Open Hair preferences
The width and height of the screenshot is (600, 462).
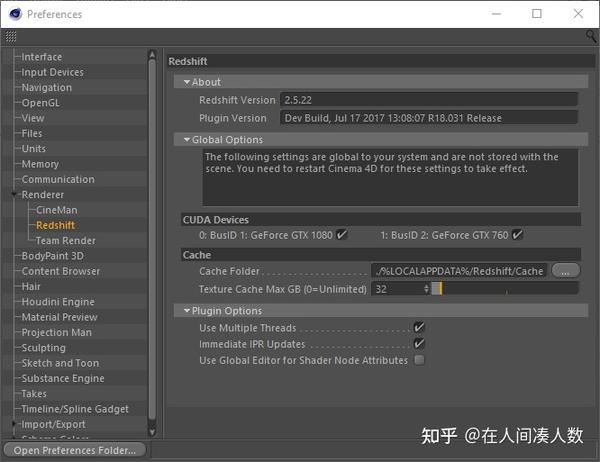[x=31, y=286]
